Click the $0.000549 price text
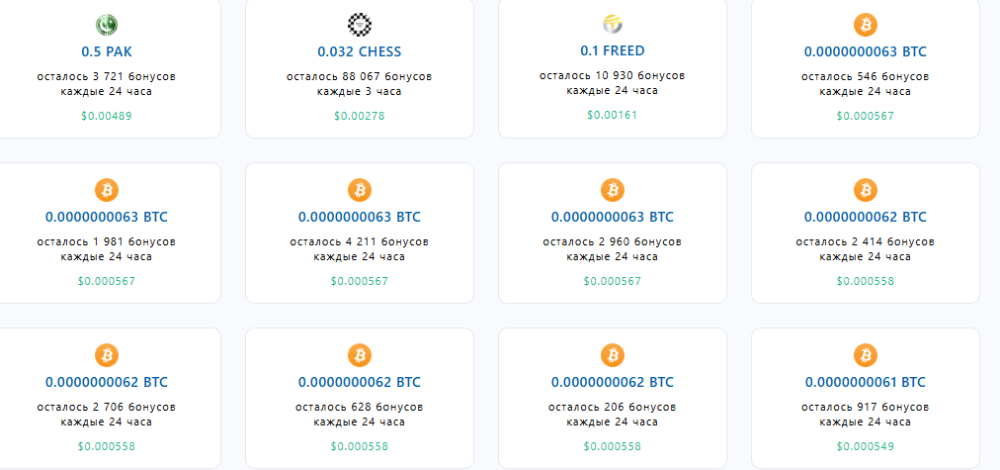The width and height of the screenshot is (1000, 470). 865,445
